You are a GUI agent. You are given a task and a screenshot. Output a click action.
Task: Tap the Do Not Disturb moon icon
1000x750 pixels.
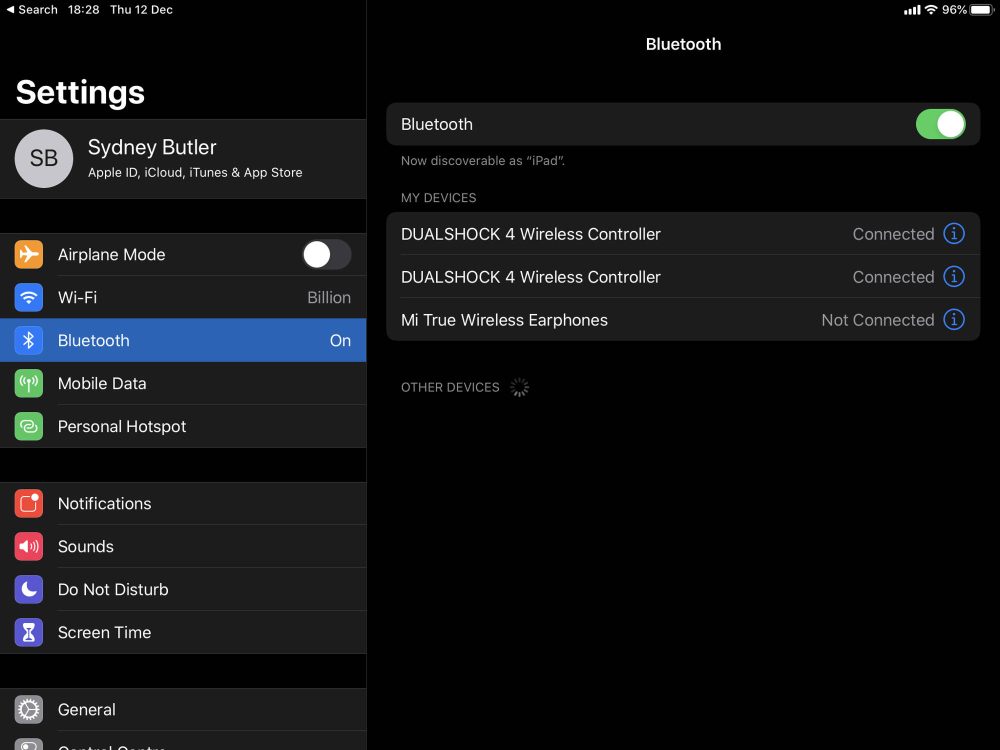(29, 590)
